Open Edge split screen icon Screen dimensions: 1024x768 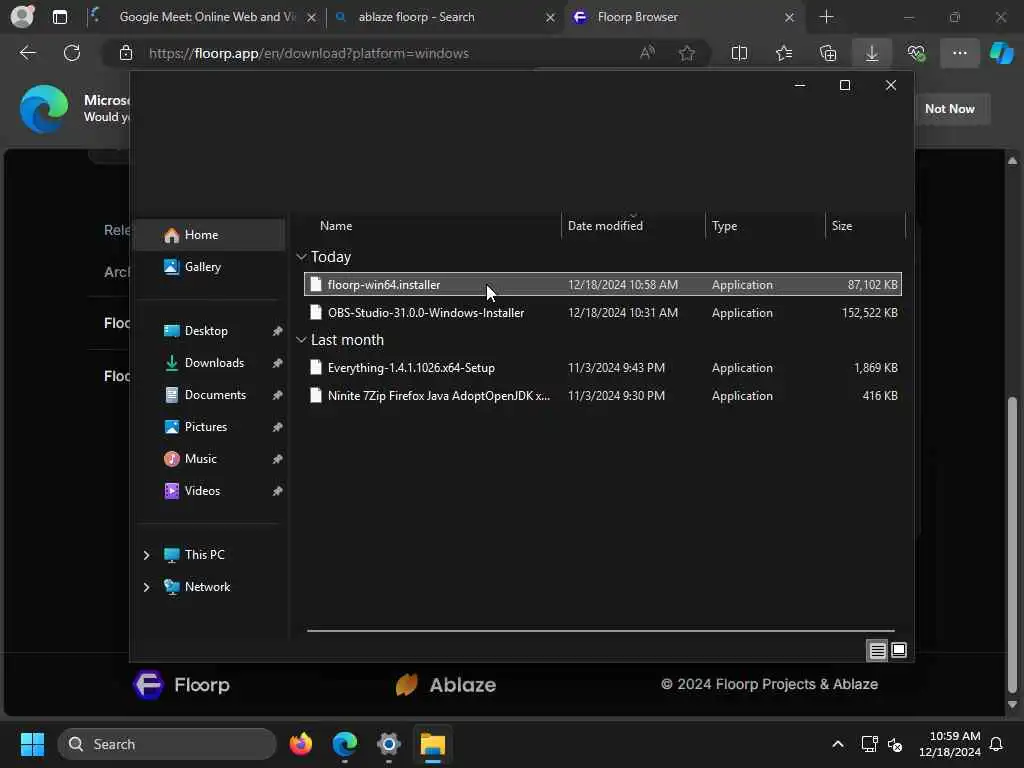739,53
